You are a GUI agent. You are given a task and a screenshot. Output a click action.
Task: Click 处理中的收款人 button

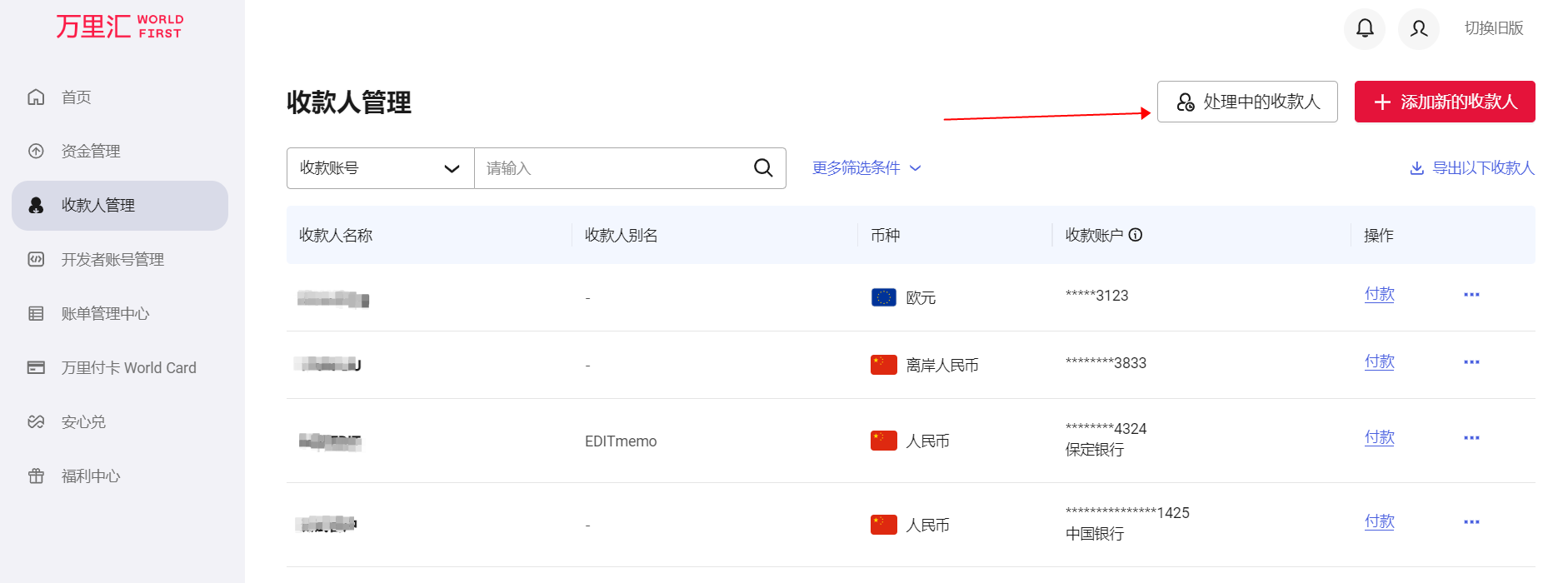(1246, 102)
